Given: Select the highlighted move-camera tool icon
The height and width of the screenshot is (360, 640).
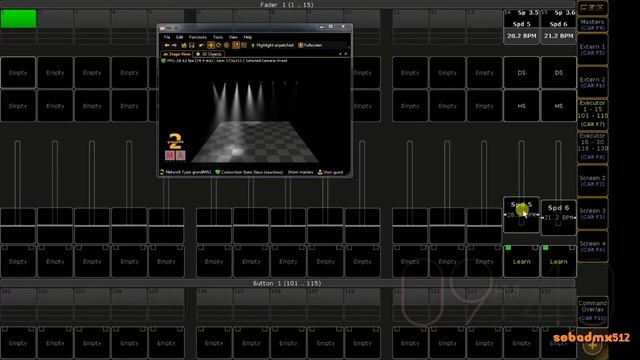Looking at the screenshot, I should point(211,45).
